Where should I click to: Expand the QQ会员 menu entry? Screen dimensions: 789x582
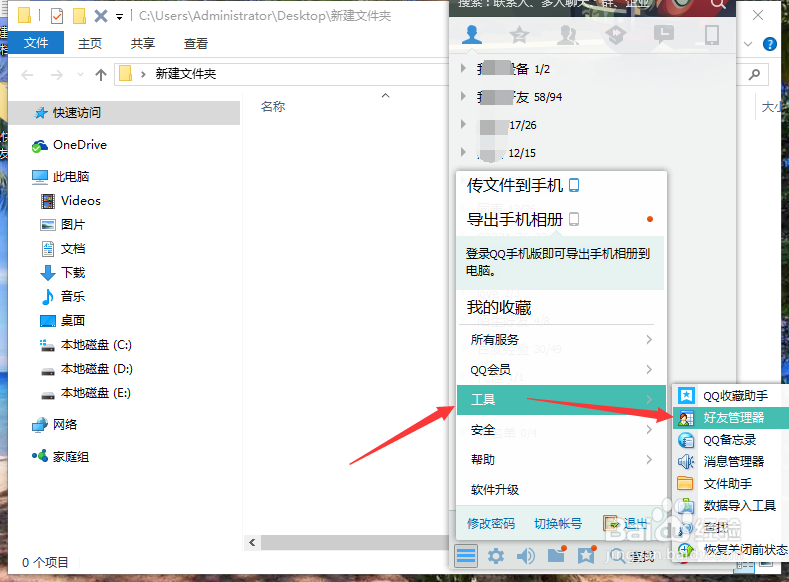[x=561, y=370]
